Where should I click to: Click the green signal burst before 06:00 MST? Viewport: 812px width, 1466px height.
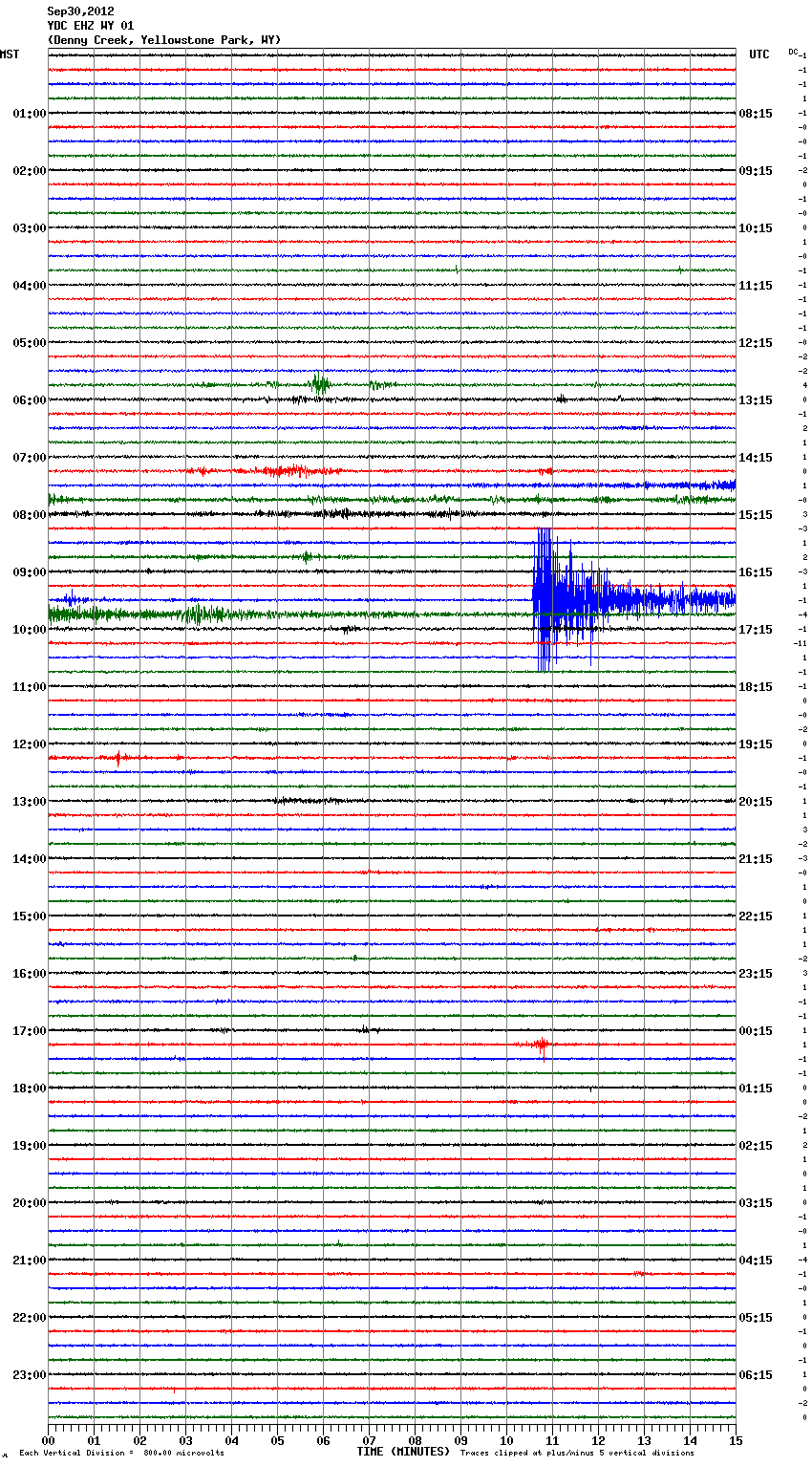[321, 384]
